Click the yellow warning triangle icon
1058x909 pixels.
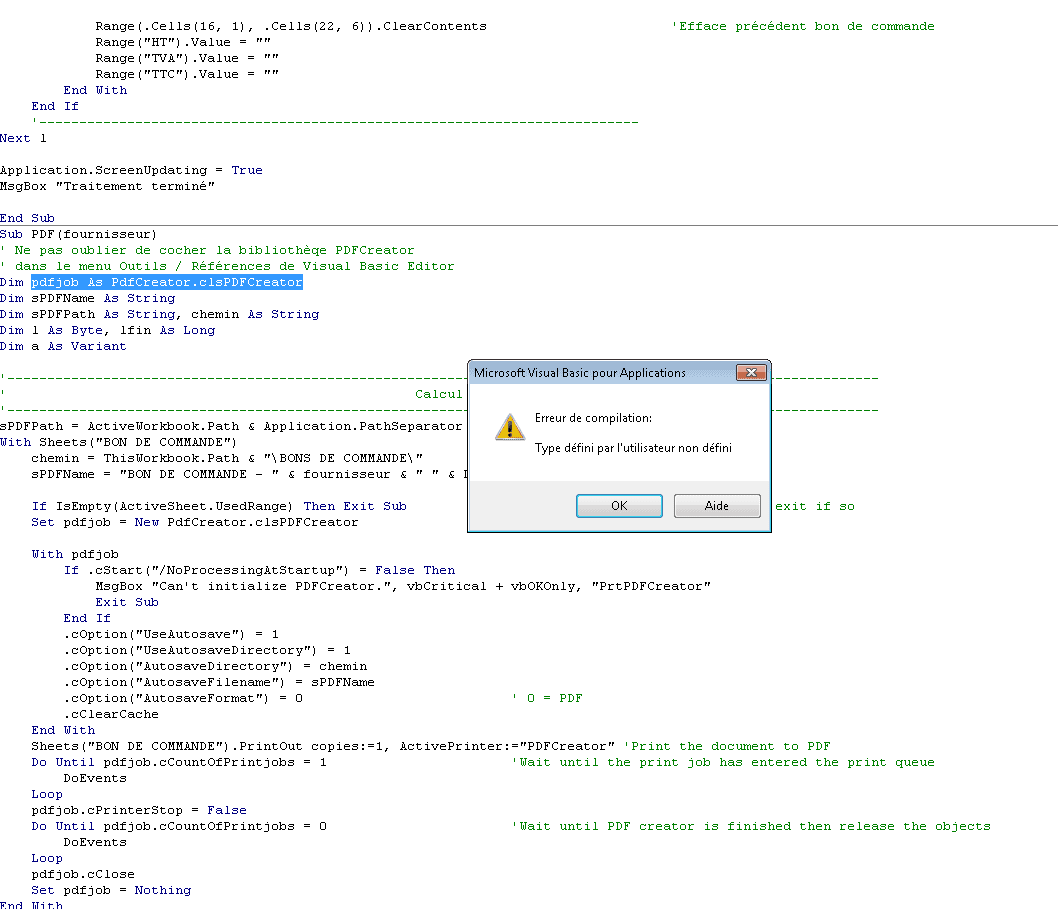pos(510,428)
